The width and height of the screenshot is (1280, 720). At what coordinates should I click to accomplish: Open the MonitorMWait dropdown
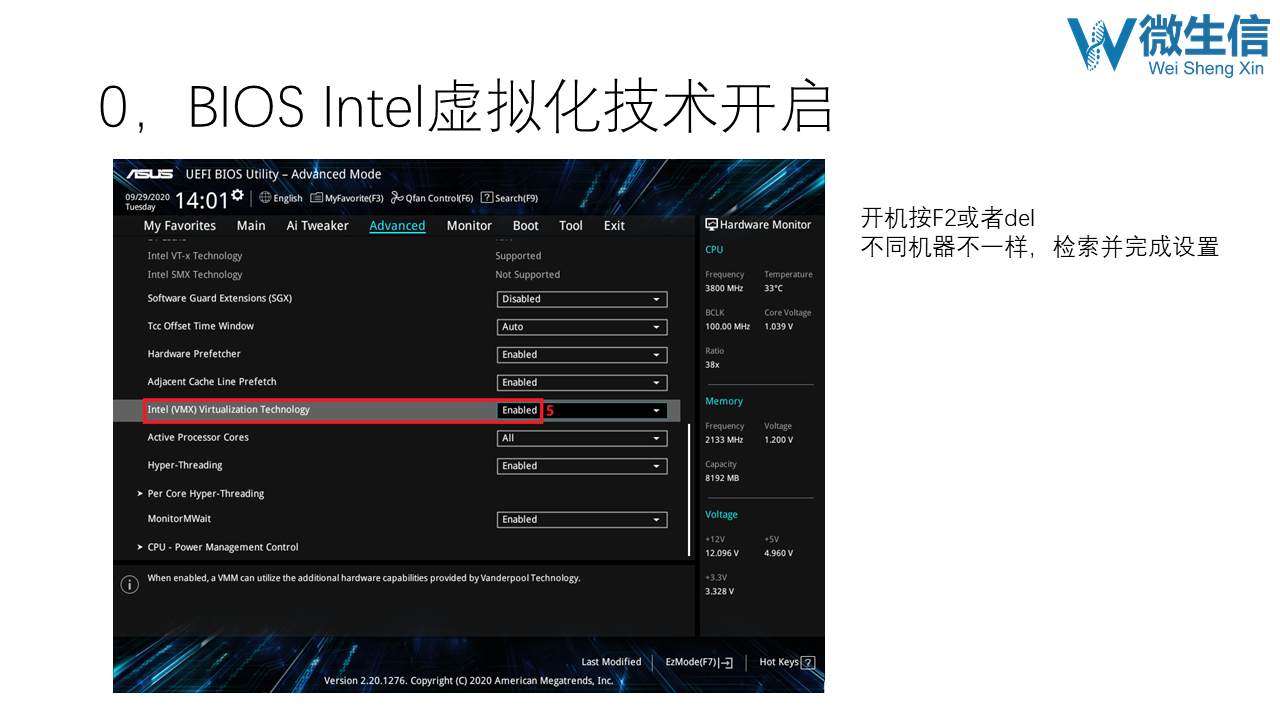582,520
